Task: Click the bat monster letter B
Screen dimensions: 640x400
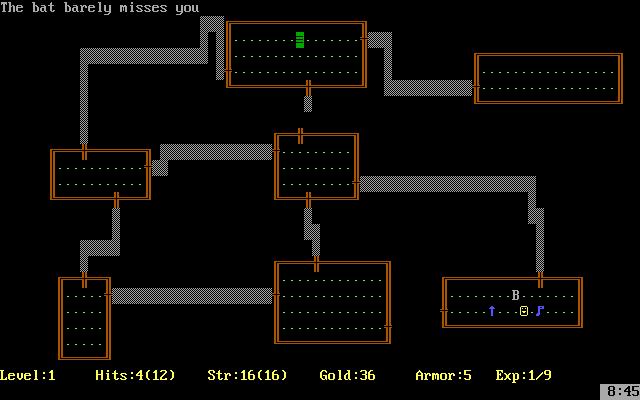Action: click(516, 296)
